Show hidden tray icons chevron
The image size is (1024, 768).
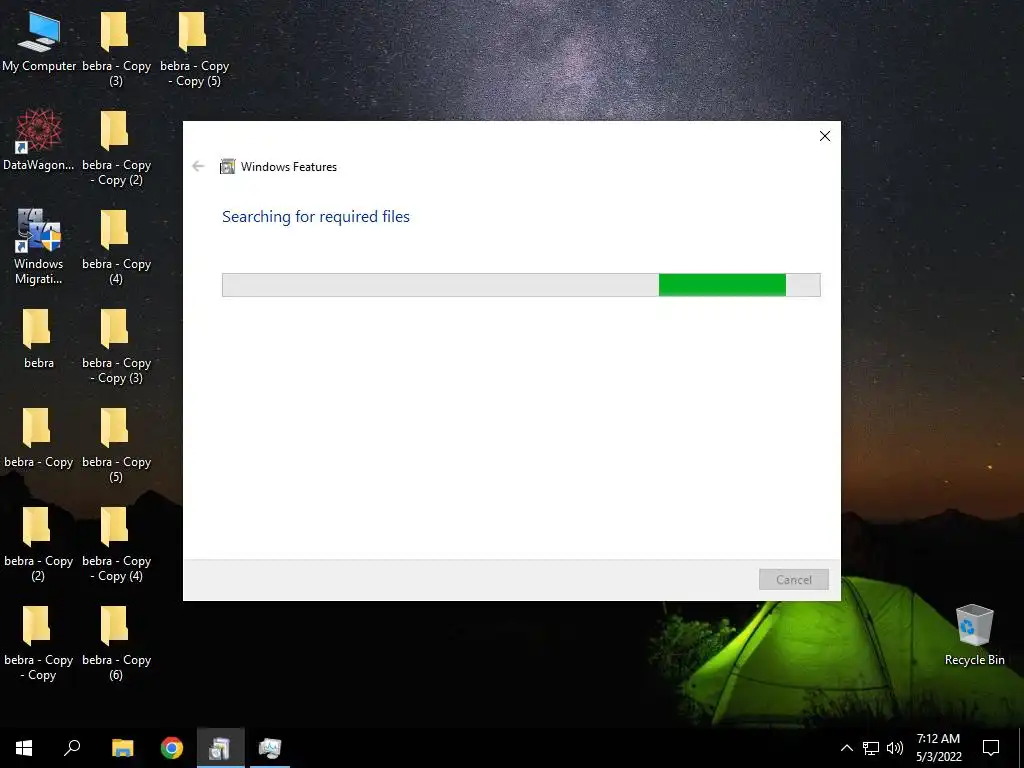[846, 748]
